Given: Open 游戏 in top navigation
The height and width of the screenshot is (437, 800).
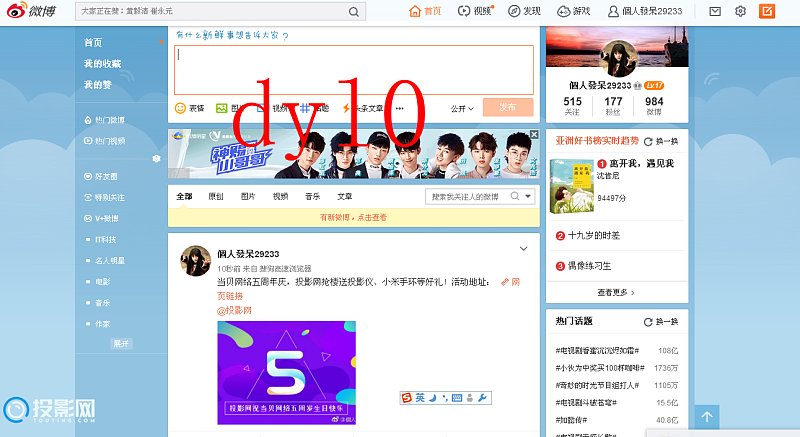Looking at the screenshot, I should click(x=573, y=11).
